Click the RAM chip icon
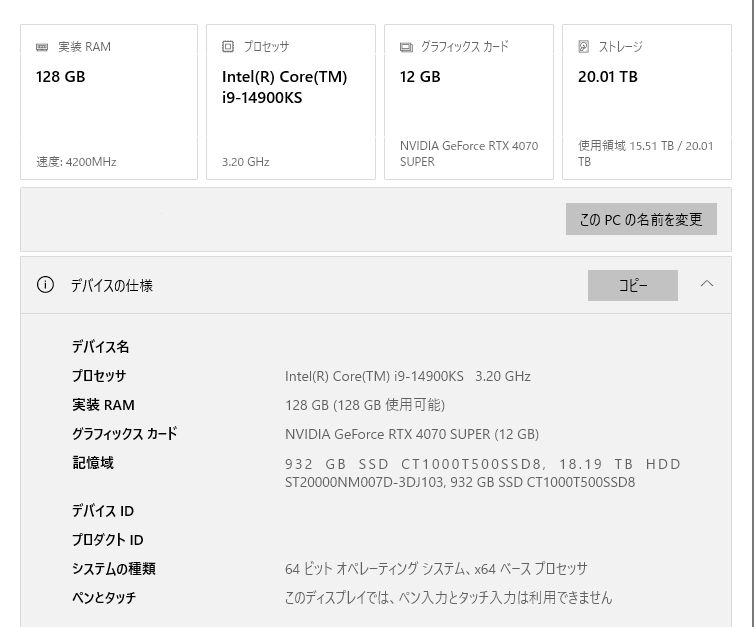756x627 pixels. [x=42, y=47]
